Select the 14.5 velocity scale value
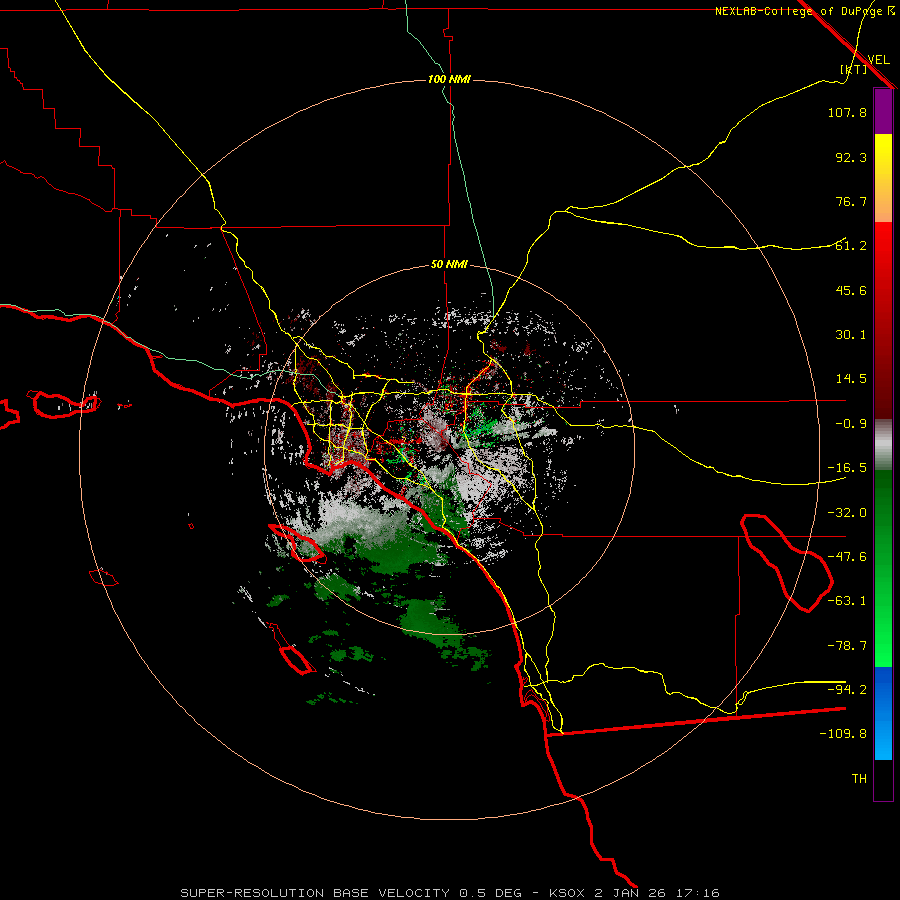The height and width of the screenshot is (900, 900). (x=851, y=379)
